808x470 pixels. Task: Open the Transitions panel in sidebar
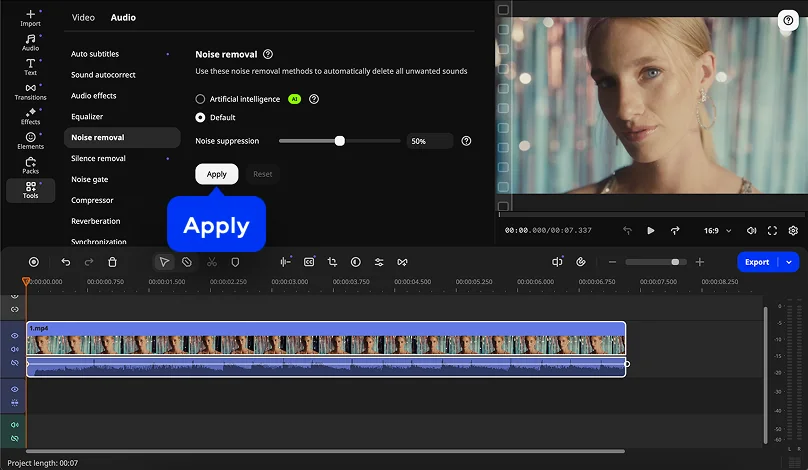coord(30,91)
